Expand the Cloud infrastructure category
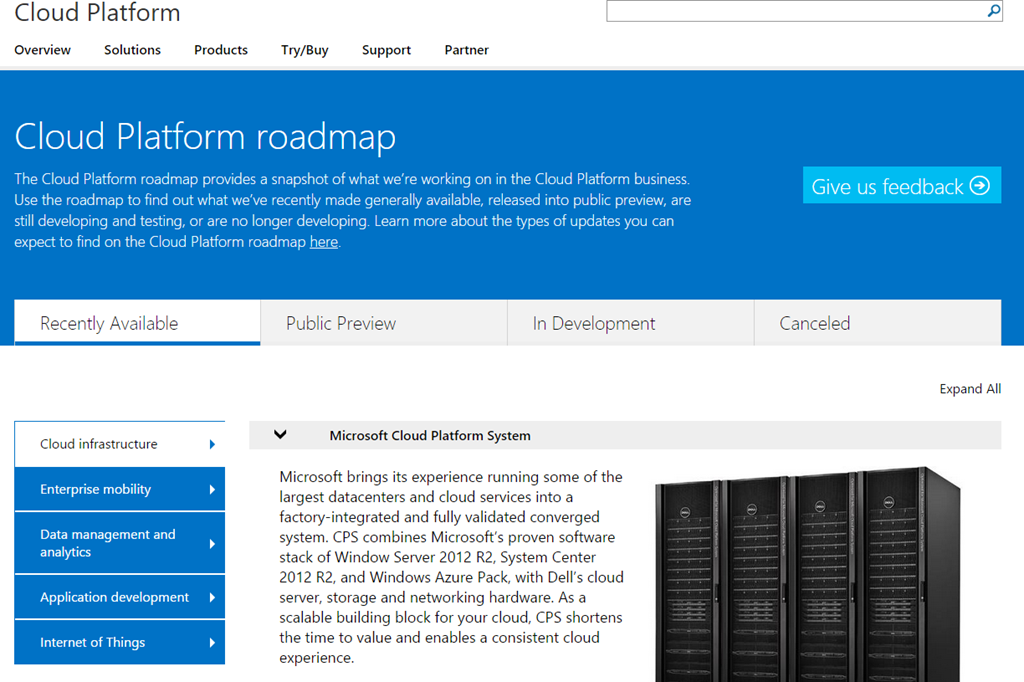The width and height of the screenshot is (1024, 682). 98,443
